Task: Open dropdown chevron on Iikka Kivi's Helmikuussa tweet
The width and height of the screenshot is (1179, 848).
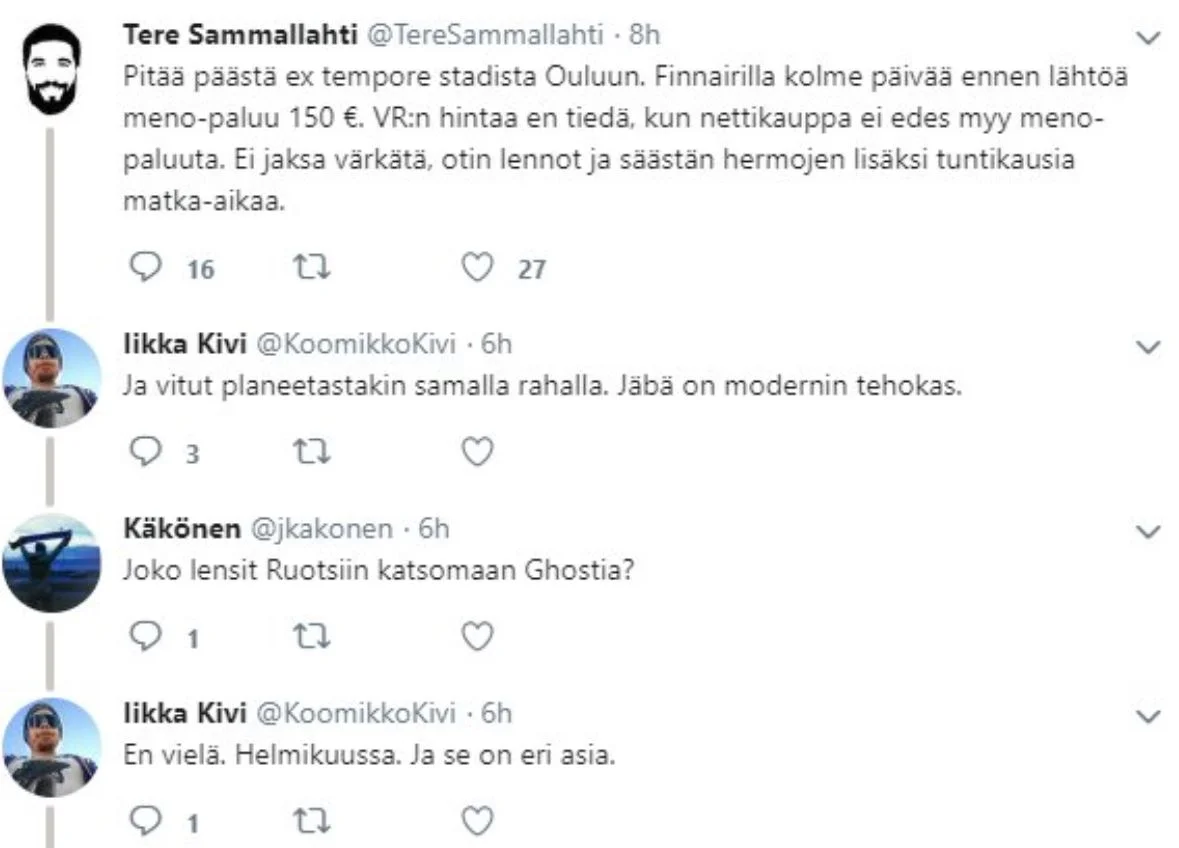Action: (x=1149, y=715)
